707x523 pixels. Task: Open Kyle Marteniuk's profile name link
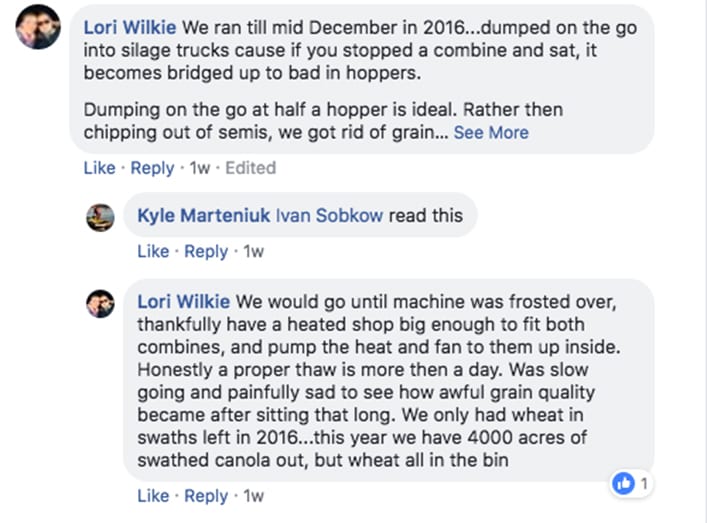click(x=203, y=216)
